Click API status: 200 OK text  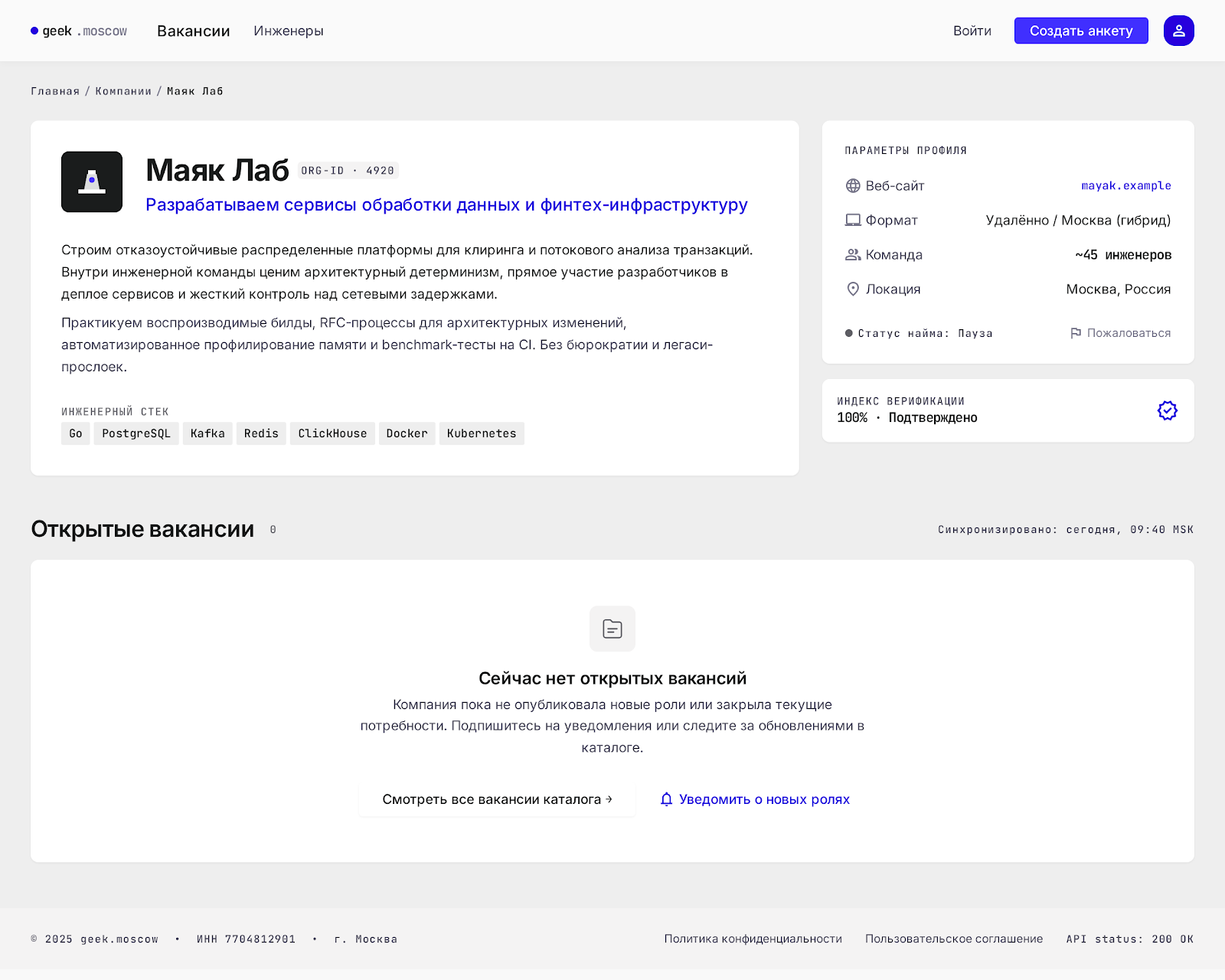1130,939
